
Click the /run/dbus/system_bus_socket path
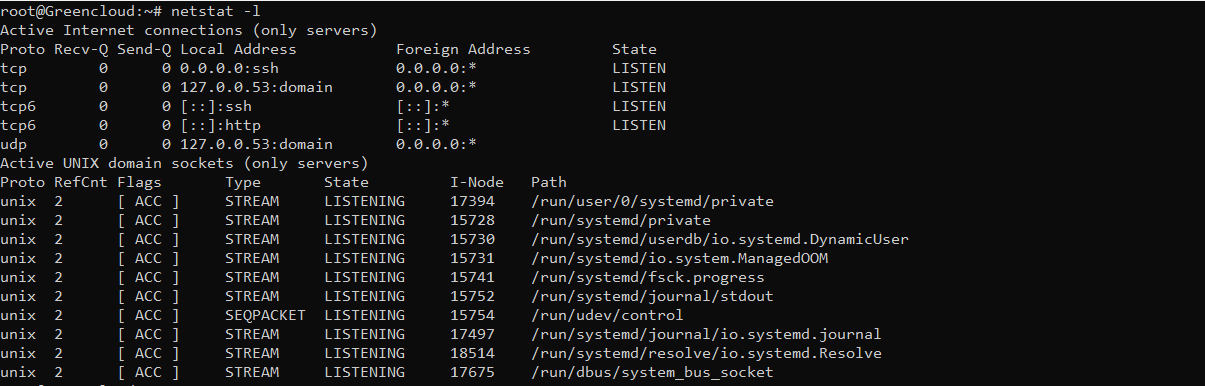[652, 372]
